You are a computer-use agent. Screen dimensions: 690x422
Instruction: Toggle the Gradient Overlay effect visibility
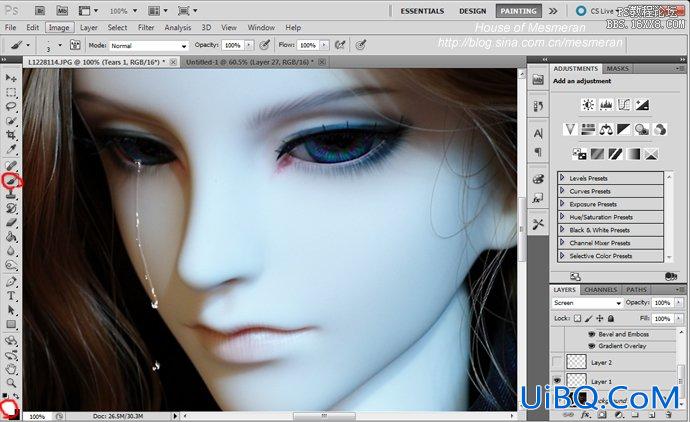(592, 346)
